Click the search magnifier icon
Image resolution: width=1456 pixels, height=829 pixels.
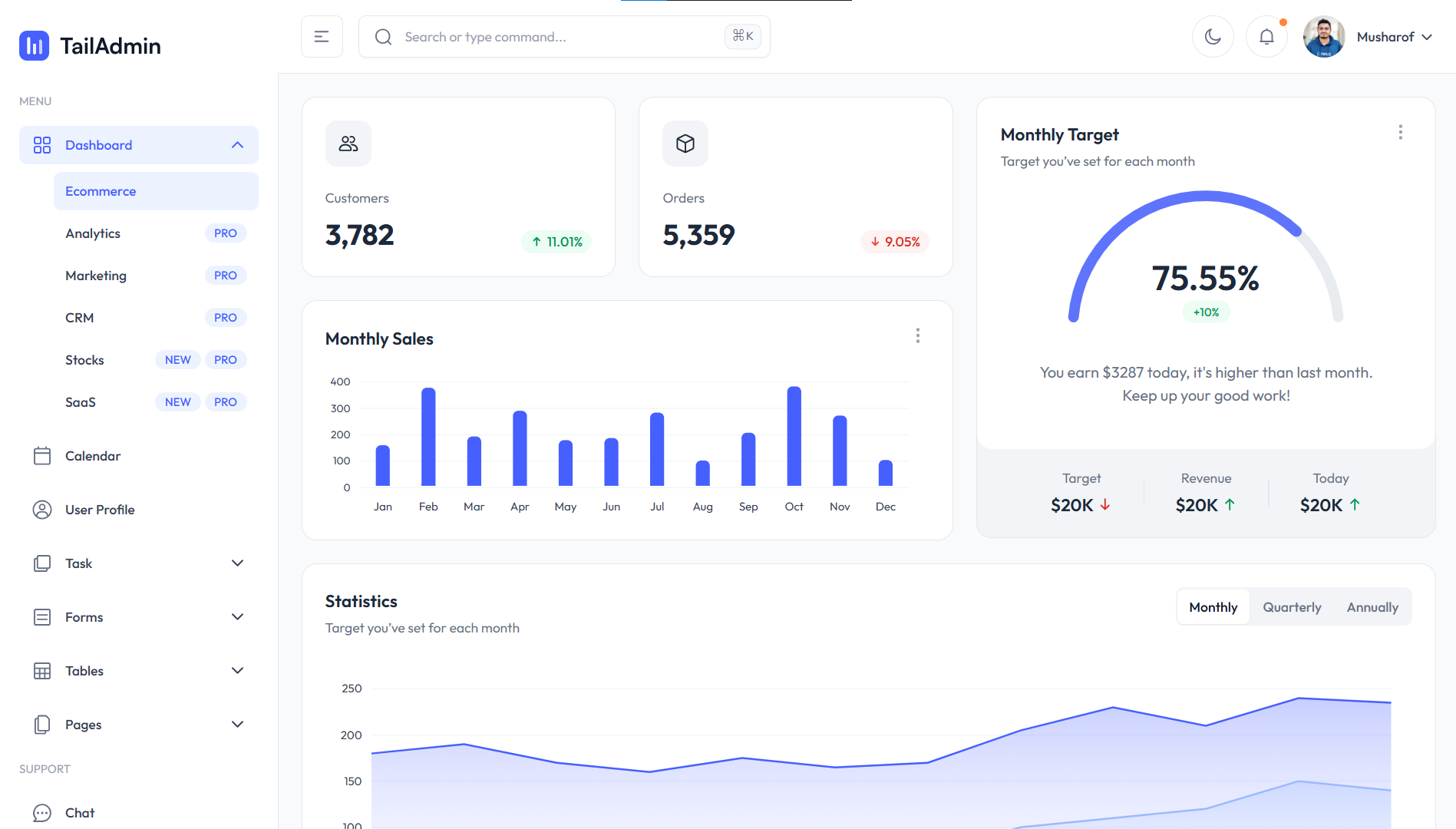(x=384, y=37)
